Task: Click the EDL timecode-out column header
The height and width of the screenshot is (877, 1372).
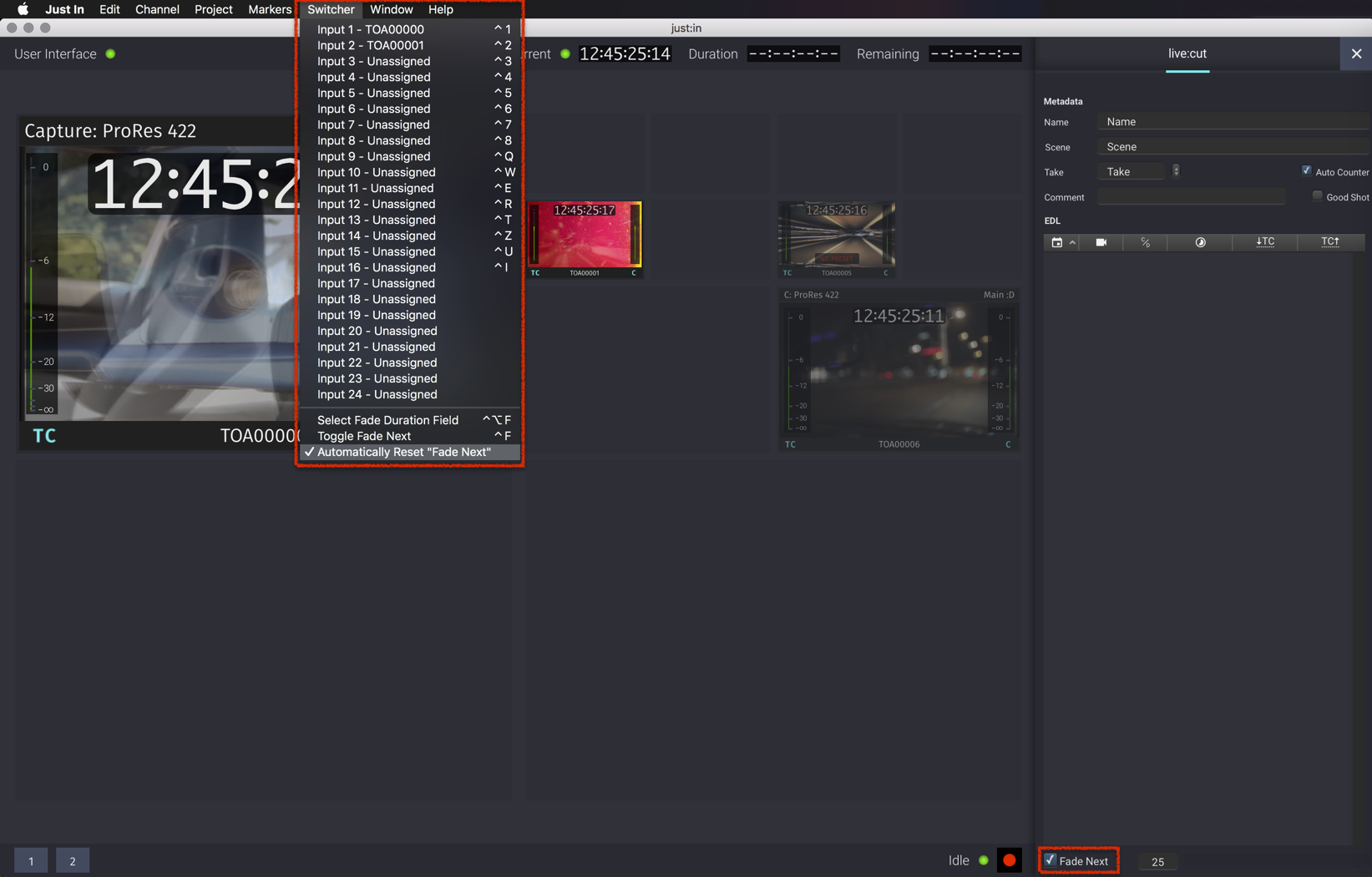Action: pyautogui.click(x=1330, y=241)
